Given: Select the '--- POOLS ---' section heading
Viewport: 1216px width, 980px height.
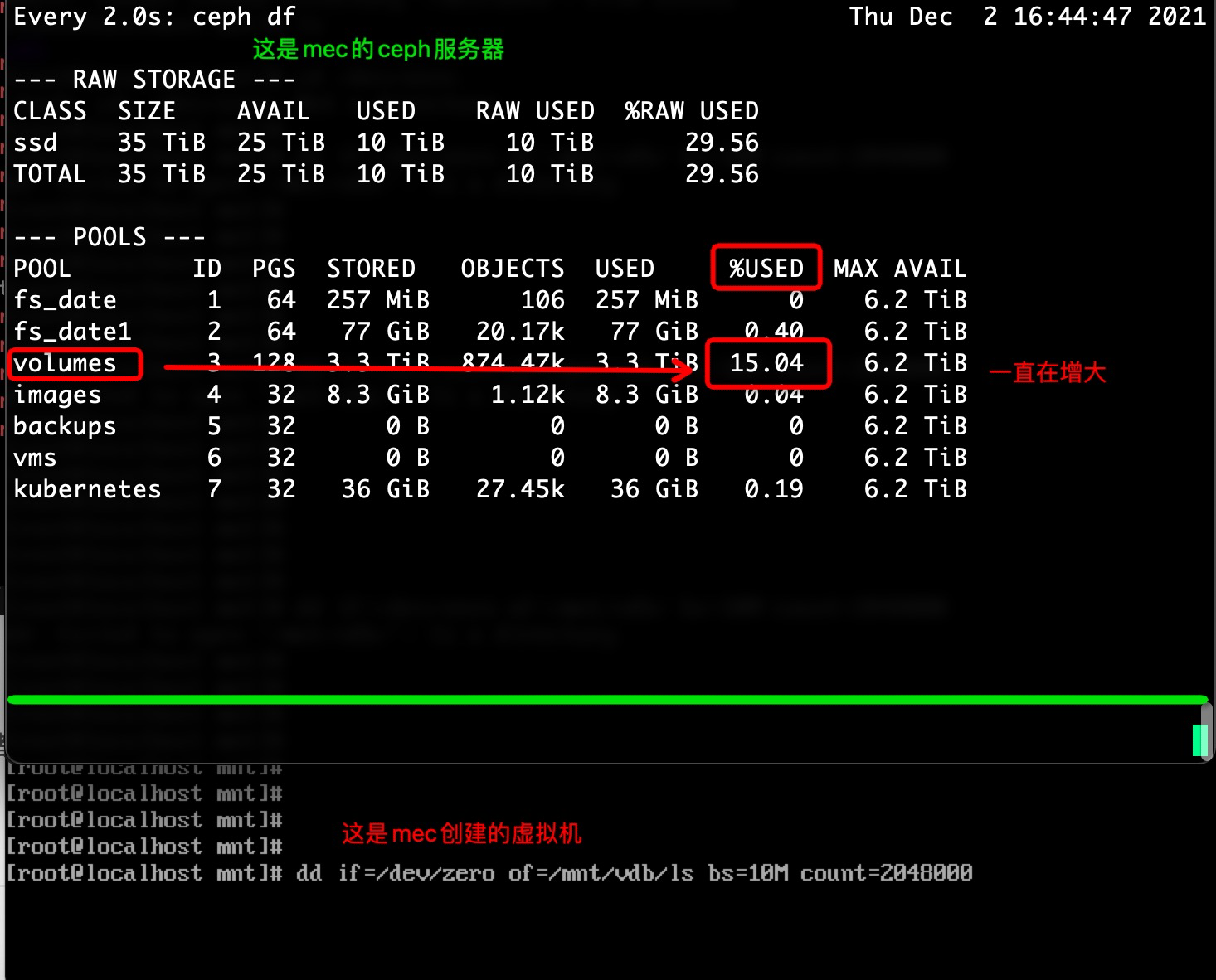Looking at the screenshot, I should [109, 237].
